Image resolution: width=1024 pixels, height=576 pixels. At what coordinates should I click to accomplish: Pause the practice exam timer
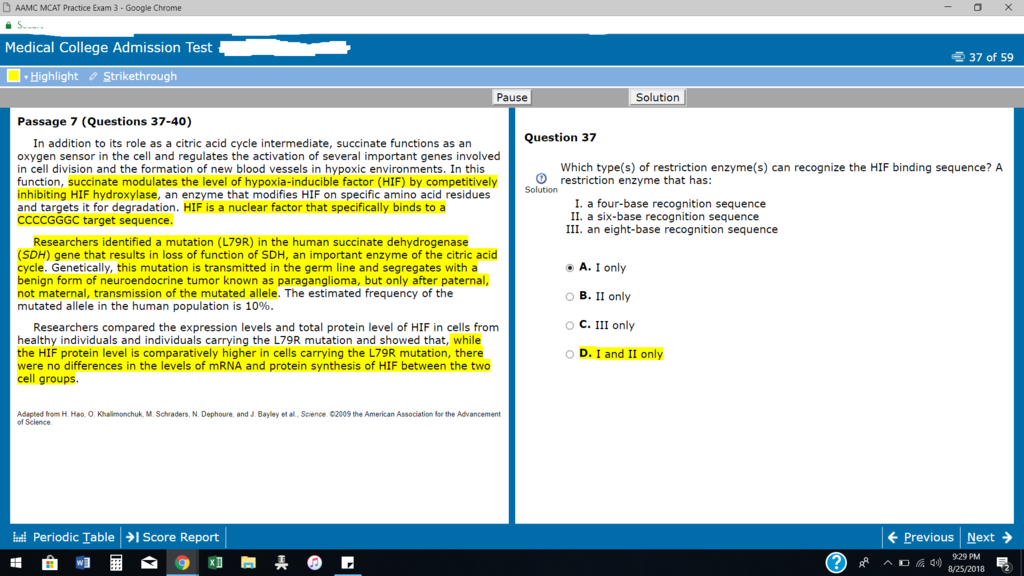tap(511, 97)
